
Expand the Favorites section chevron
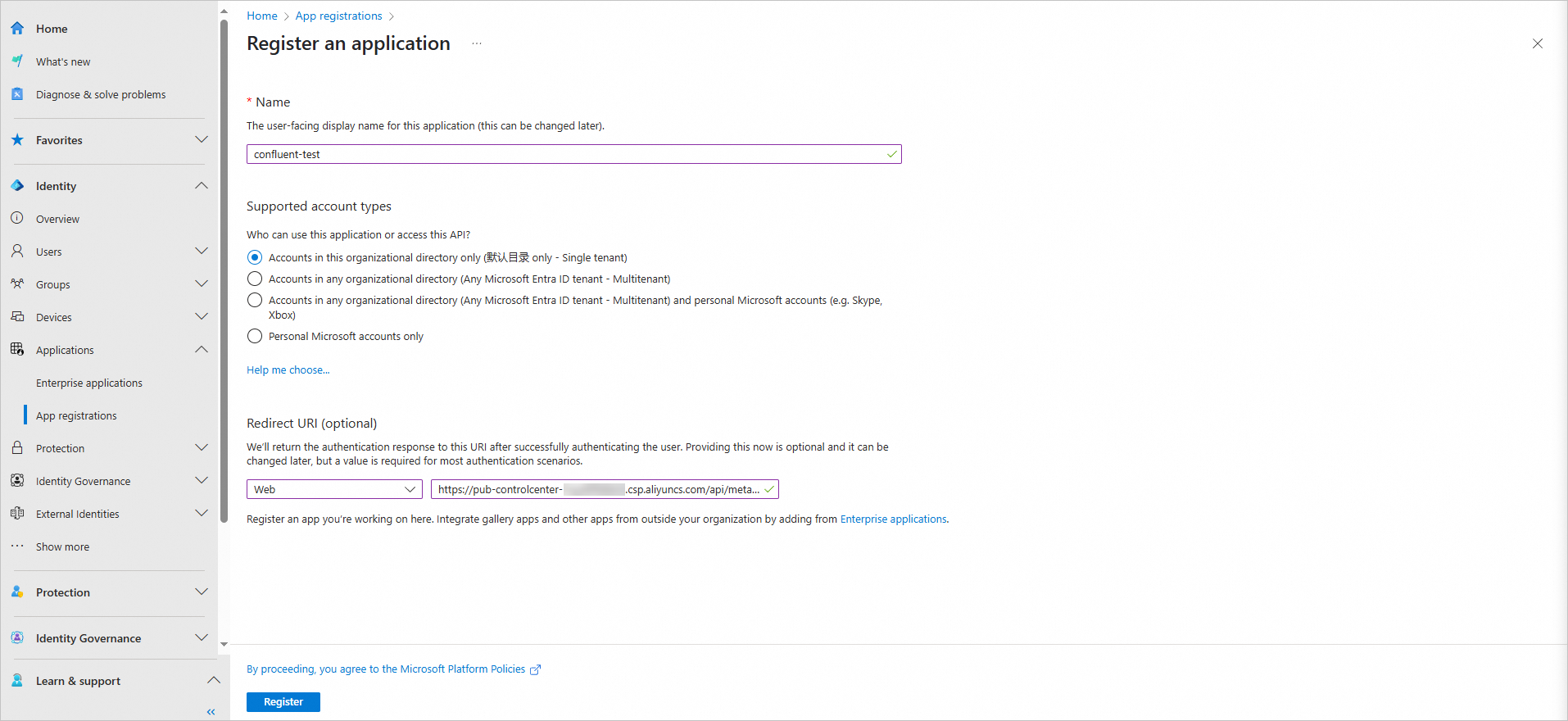coord(202,139)
